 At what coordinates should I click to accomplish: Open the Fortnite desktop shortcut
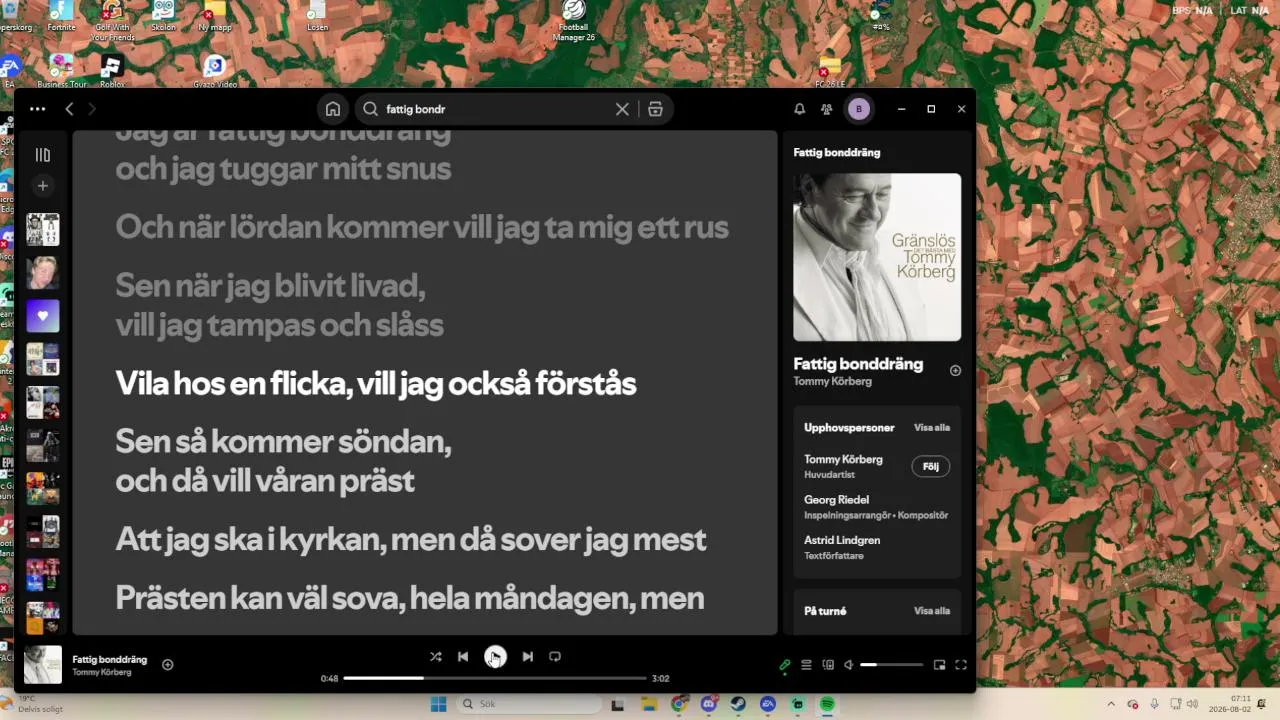click(61, 17)
